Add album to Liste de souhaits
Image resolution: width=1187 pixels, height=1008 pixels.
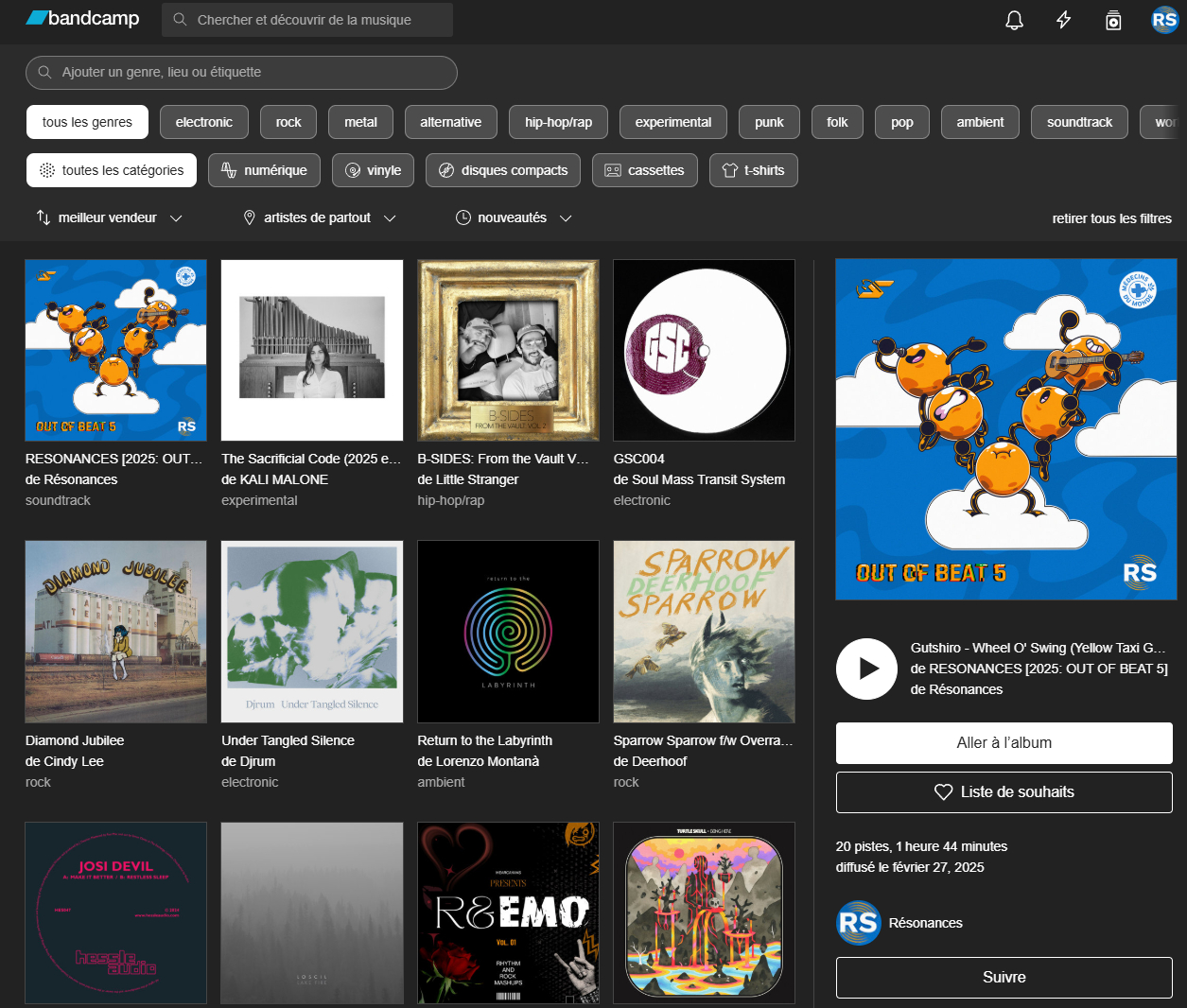(1004, 792)
